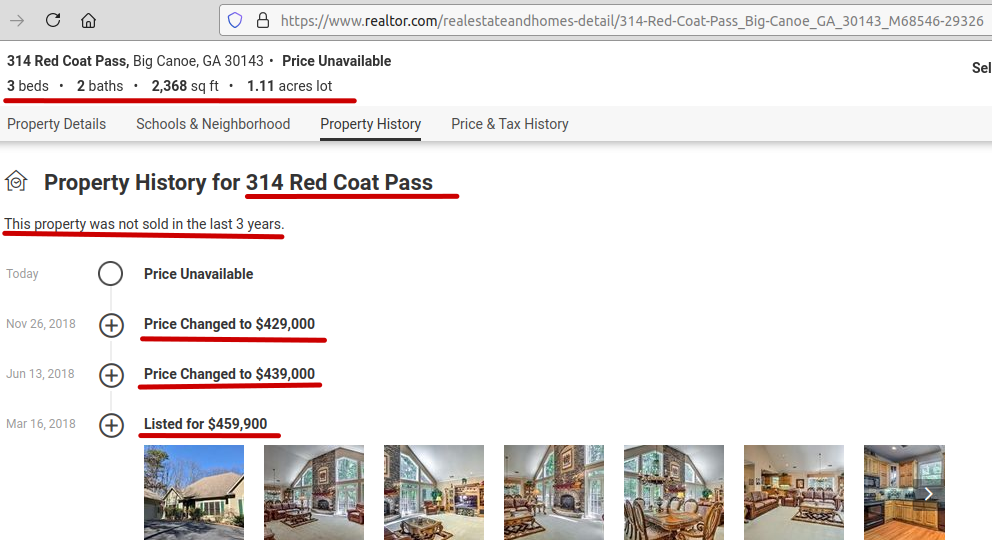Viewport: 992px width, 540px height.
Task: Expand the Nov 26, 2018 price change entry
Action: (x=111, y=325)
